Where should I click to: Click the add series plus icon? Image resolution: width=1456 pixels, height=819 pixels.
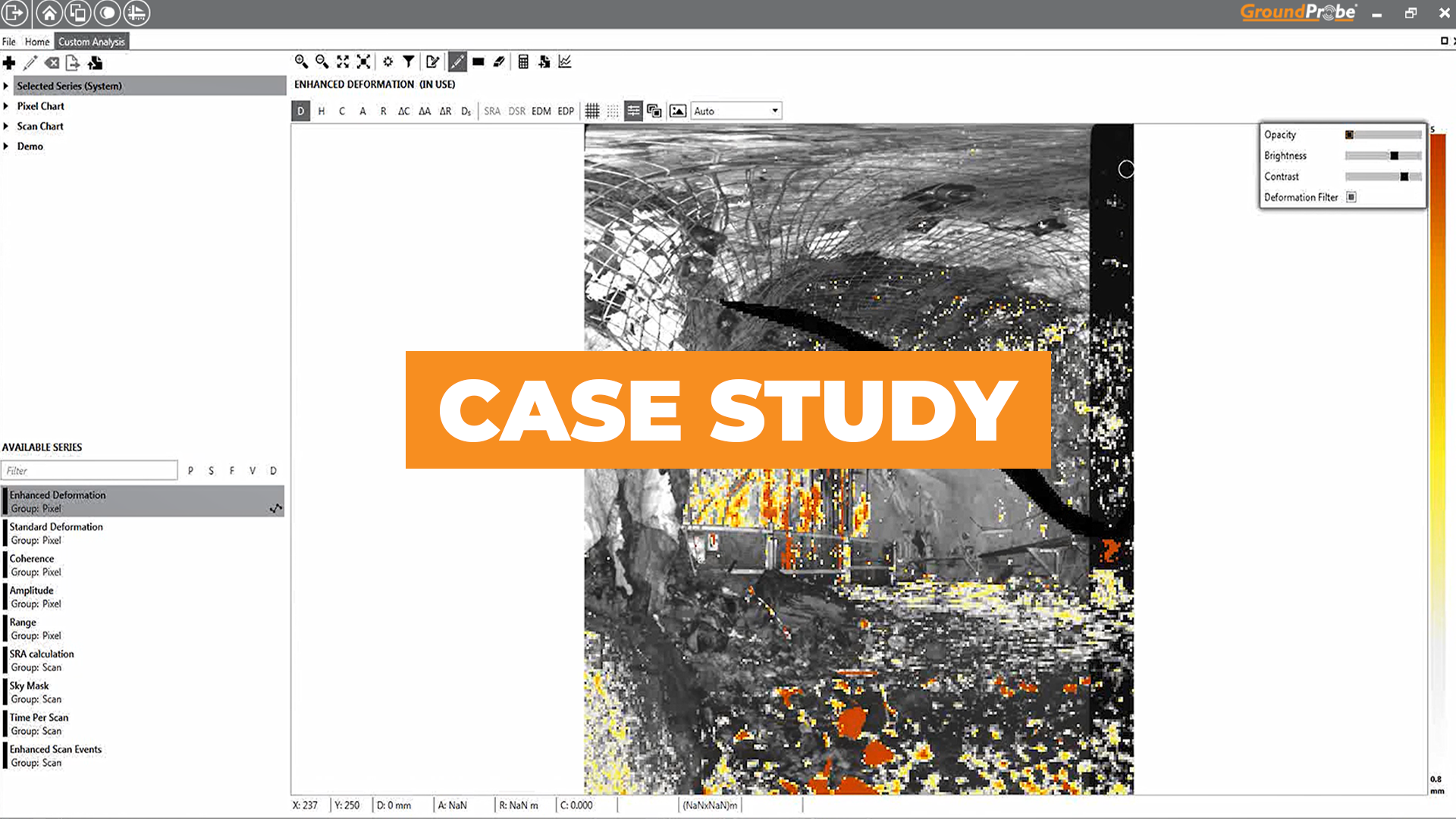[8, 64]
